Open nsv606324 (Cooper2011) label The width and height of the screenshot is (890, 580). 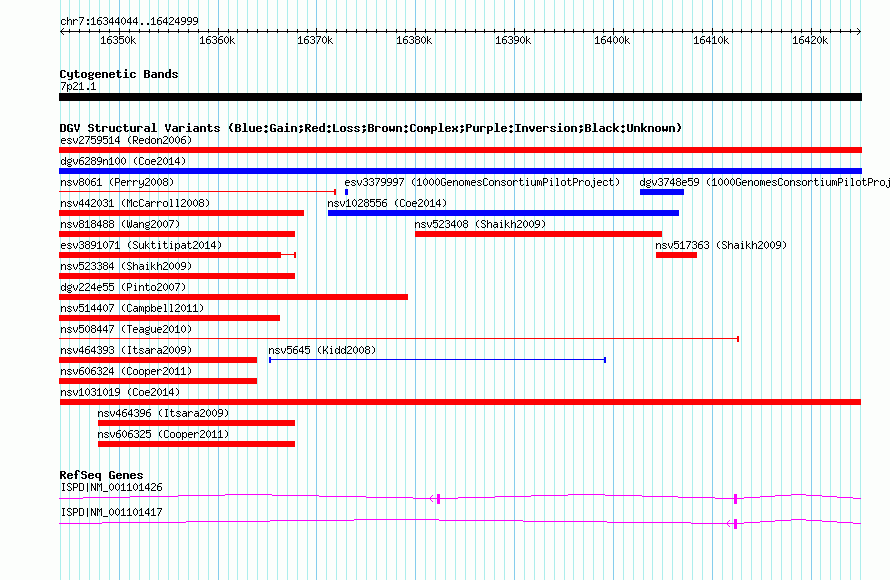[126, 371]
